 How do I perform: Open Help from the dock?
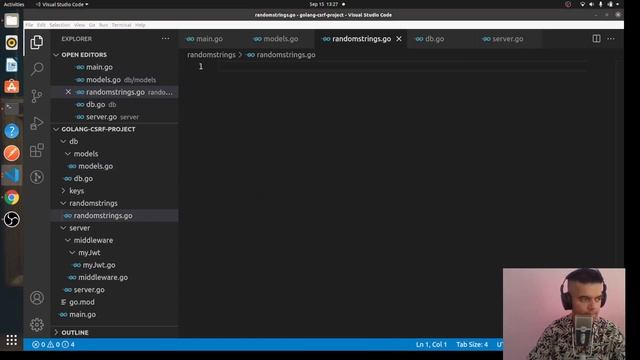[x=11, y=131]
